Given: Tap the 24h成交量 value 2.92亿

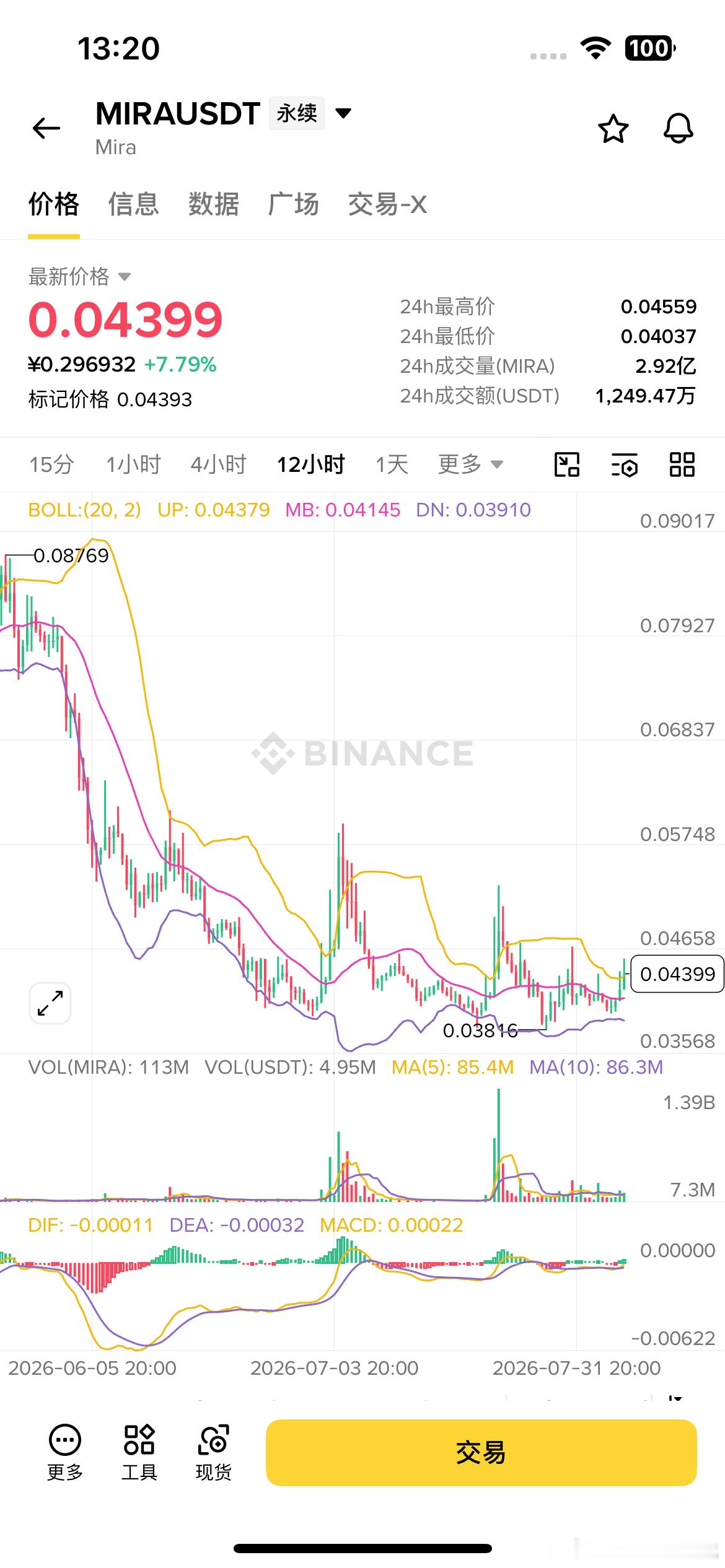Looking at the screenshot, I should click(666, 366).
